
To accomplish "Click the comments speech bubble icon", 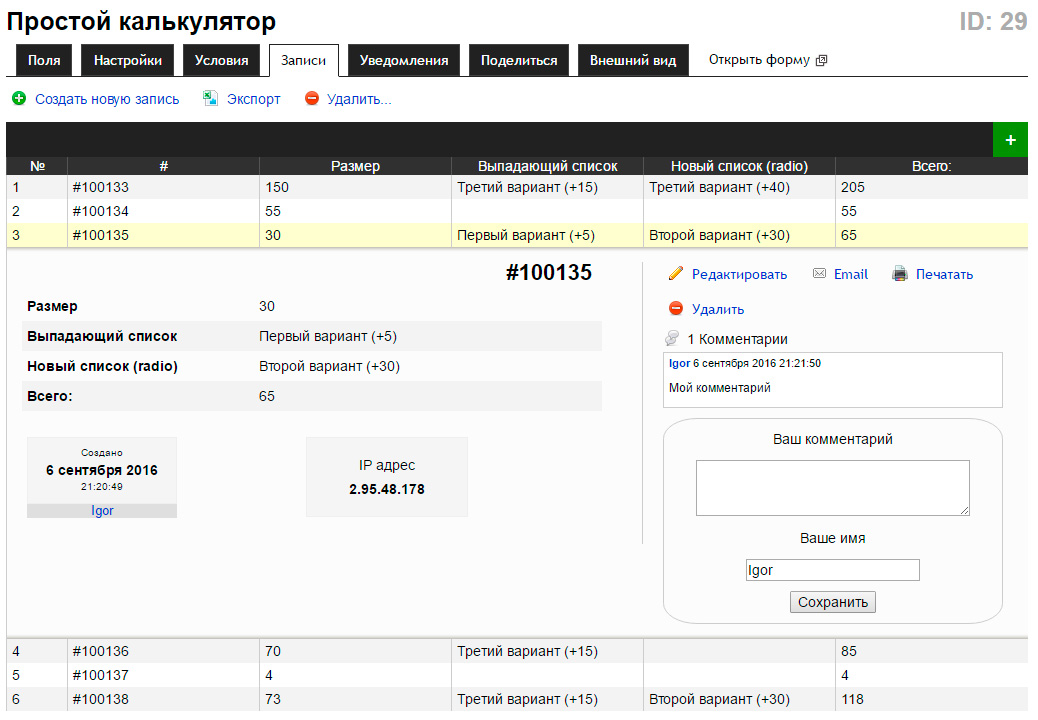I will (x=673, y=339).
